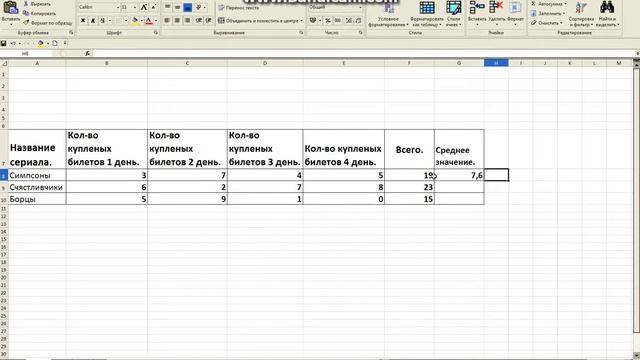Toggle underline formatting (Ч)
The image size is (640, 360).
click(x=102, y=20)
